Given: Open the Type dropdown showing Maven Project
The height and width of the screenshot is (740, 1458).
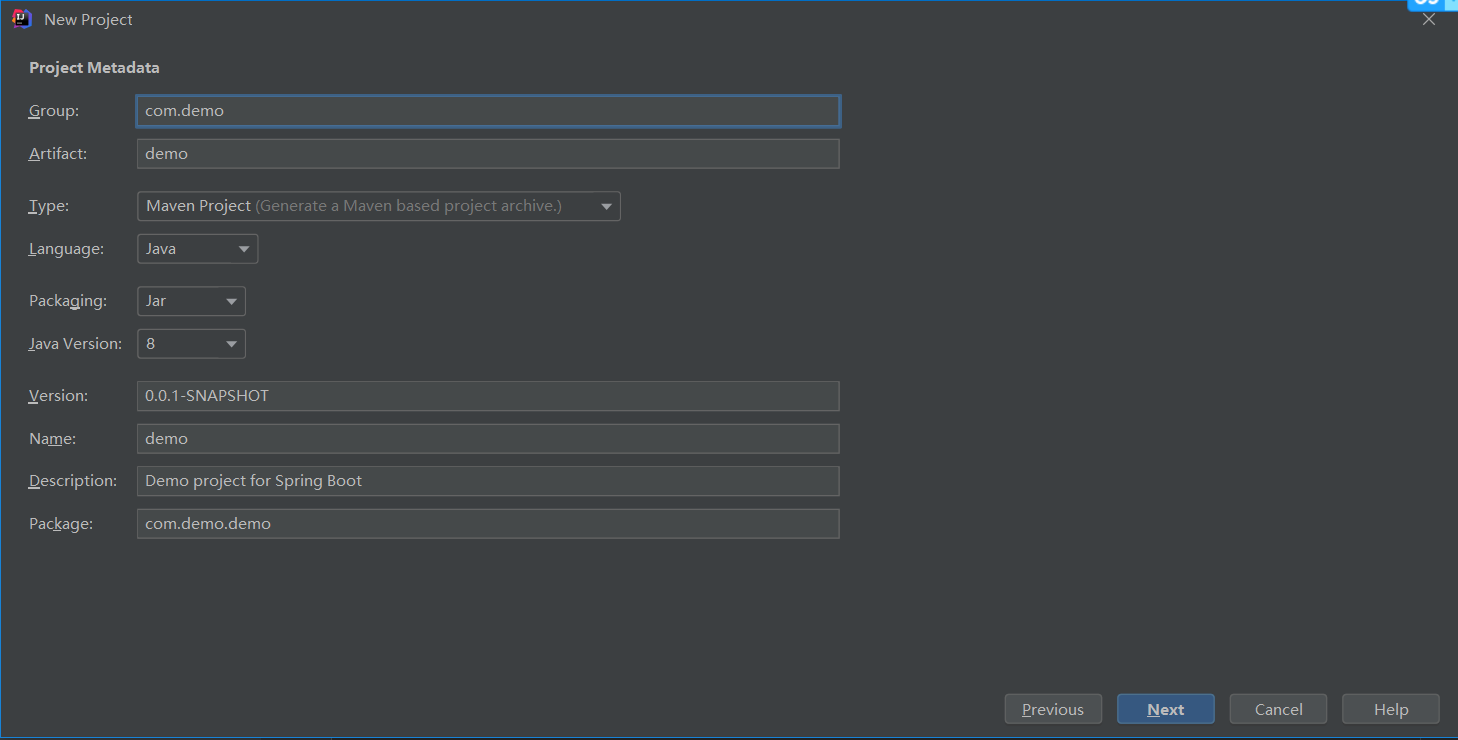Looking at the screenshot, I should point(379,206).
